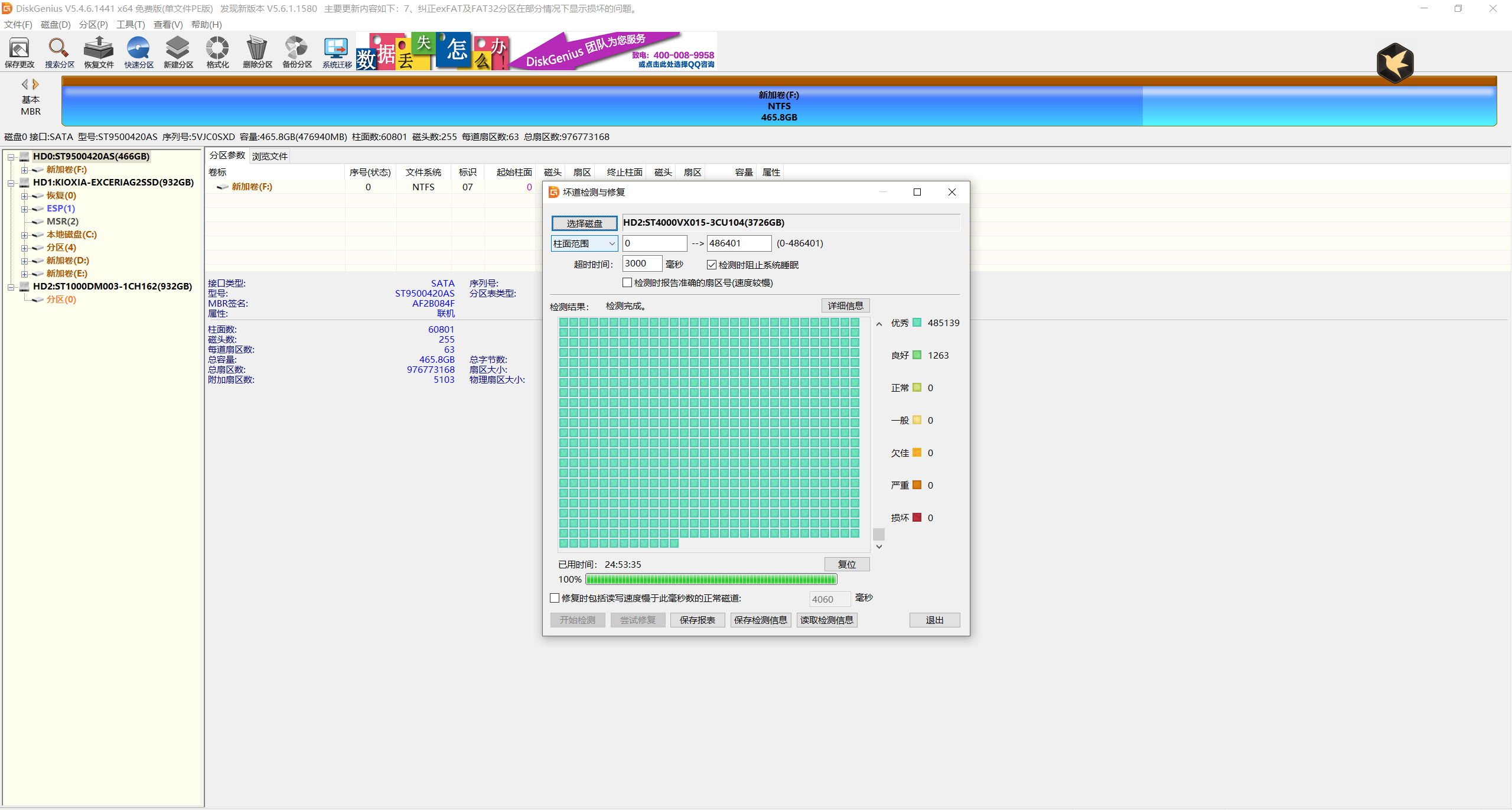
Task: Check 修复时包括读写速度慢 checkbox
Action: click(x=555, y=598)
